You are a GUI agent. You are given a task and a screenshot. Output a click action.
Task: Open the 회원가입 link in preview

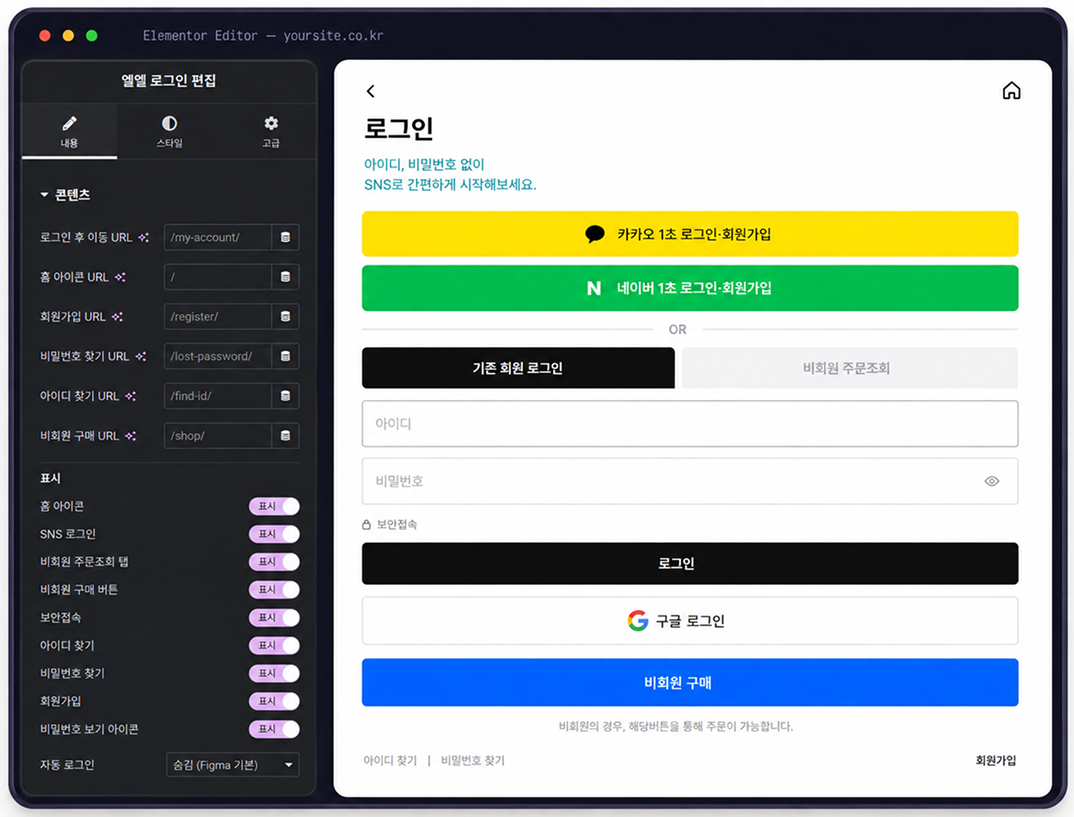coord(996,761)
